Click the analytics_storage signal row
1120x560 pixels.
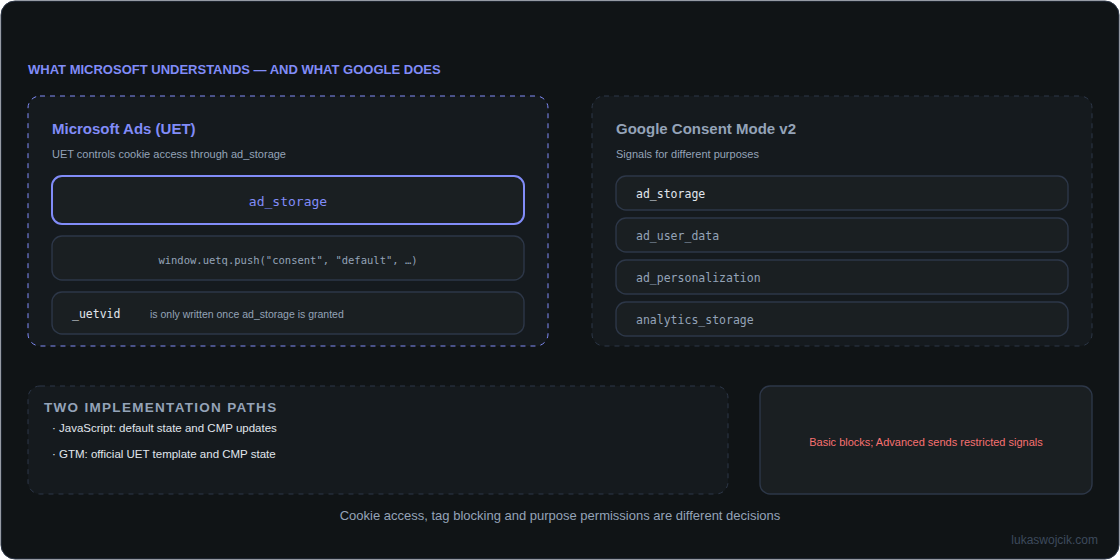point(842,319)
